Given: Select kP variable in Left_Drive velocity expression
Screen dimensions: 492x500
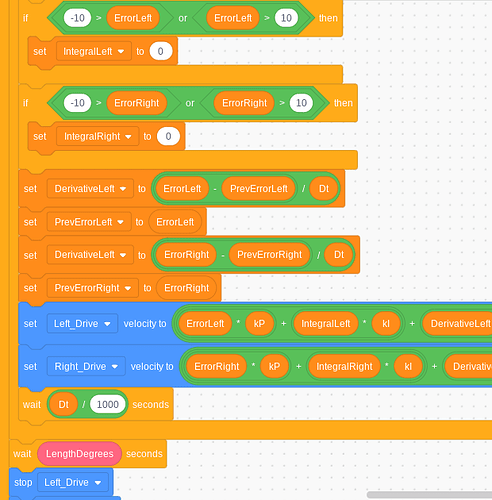Looking at the screenshot, I should (259, 324).
